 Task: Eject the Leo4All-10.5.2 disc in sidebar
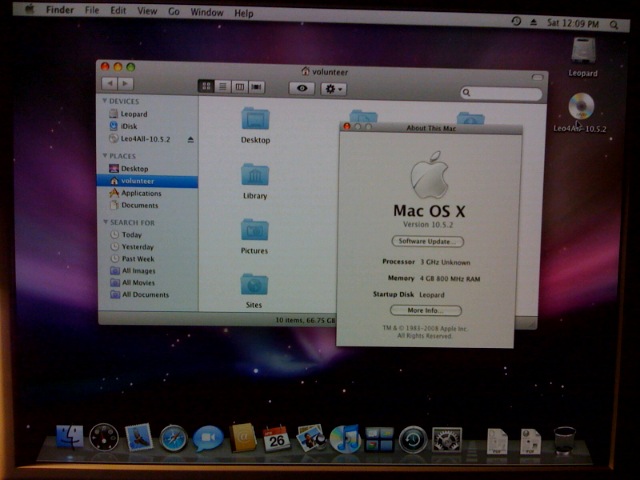point(190,139)
